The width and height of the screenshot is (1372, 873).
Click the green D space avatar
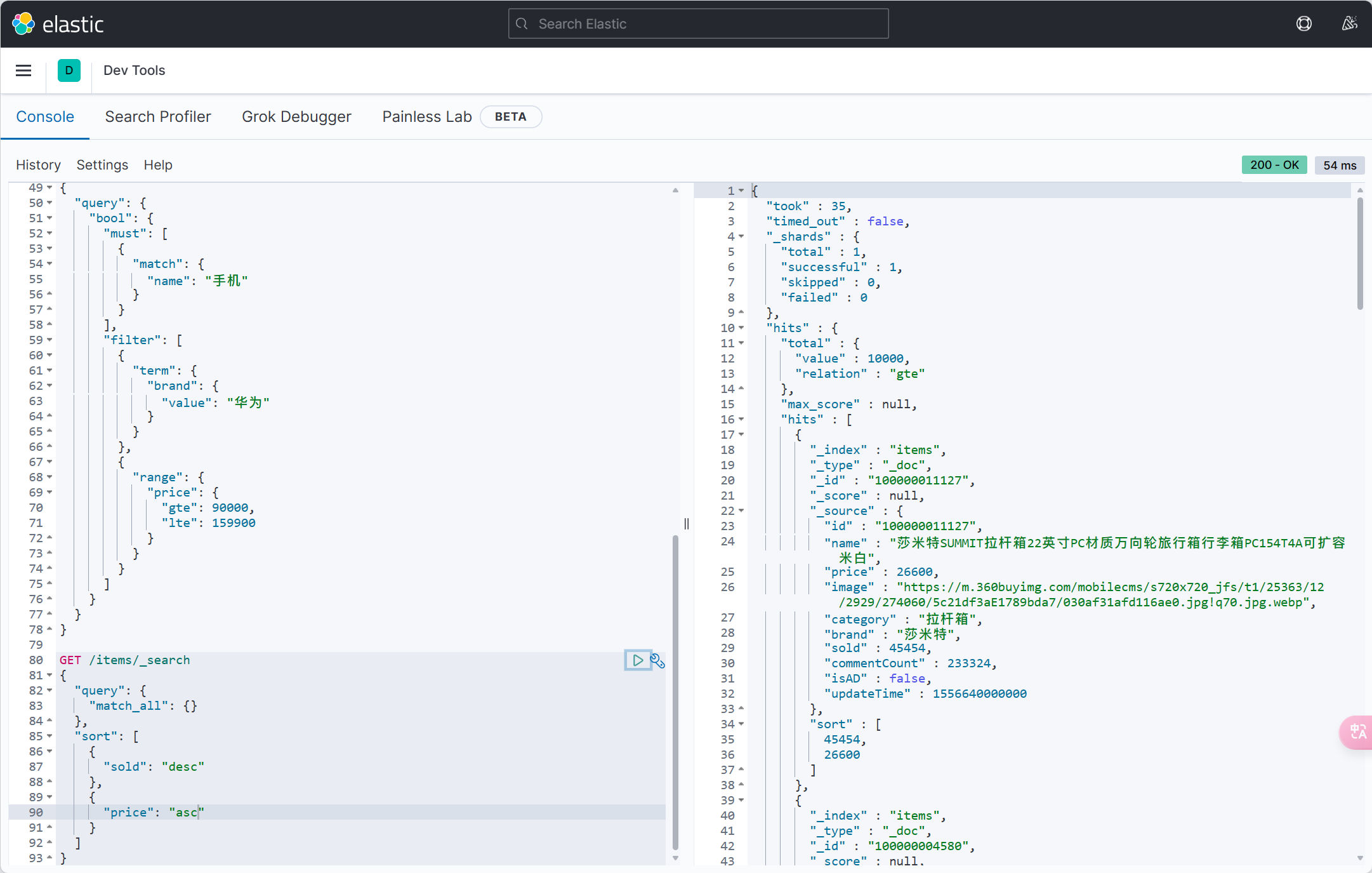69,70
